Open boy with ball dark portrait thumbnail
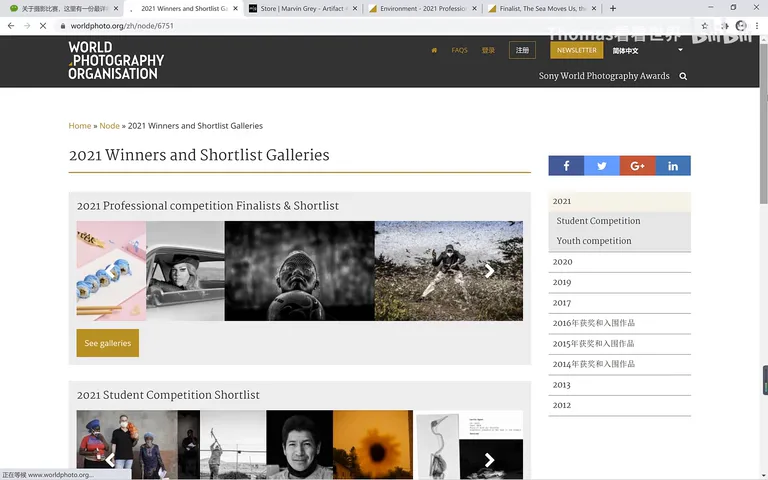The height and width of the screenshot is (480, 768). pyautogui.click(x=300, y=271)
